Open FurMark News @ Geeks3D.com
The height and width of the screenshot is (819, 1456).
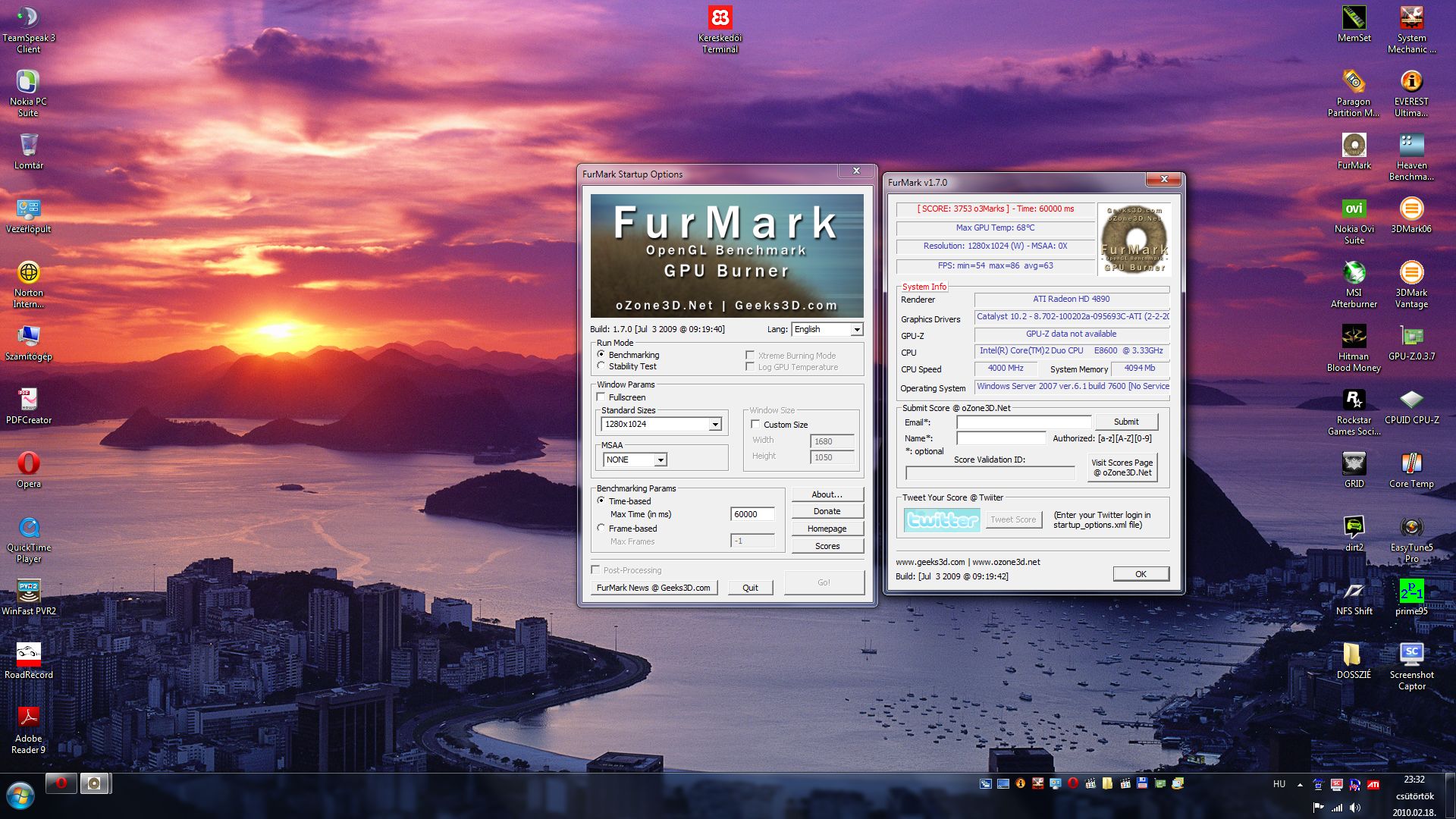tap(654, 588)
